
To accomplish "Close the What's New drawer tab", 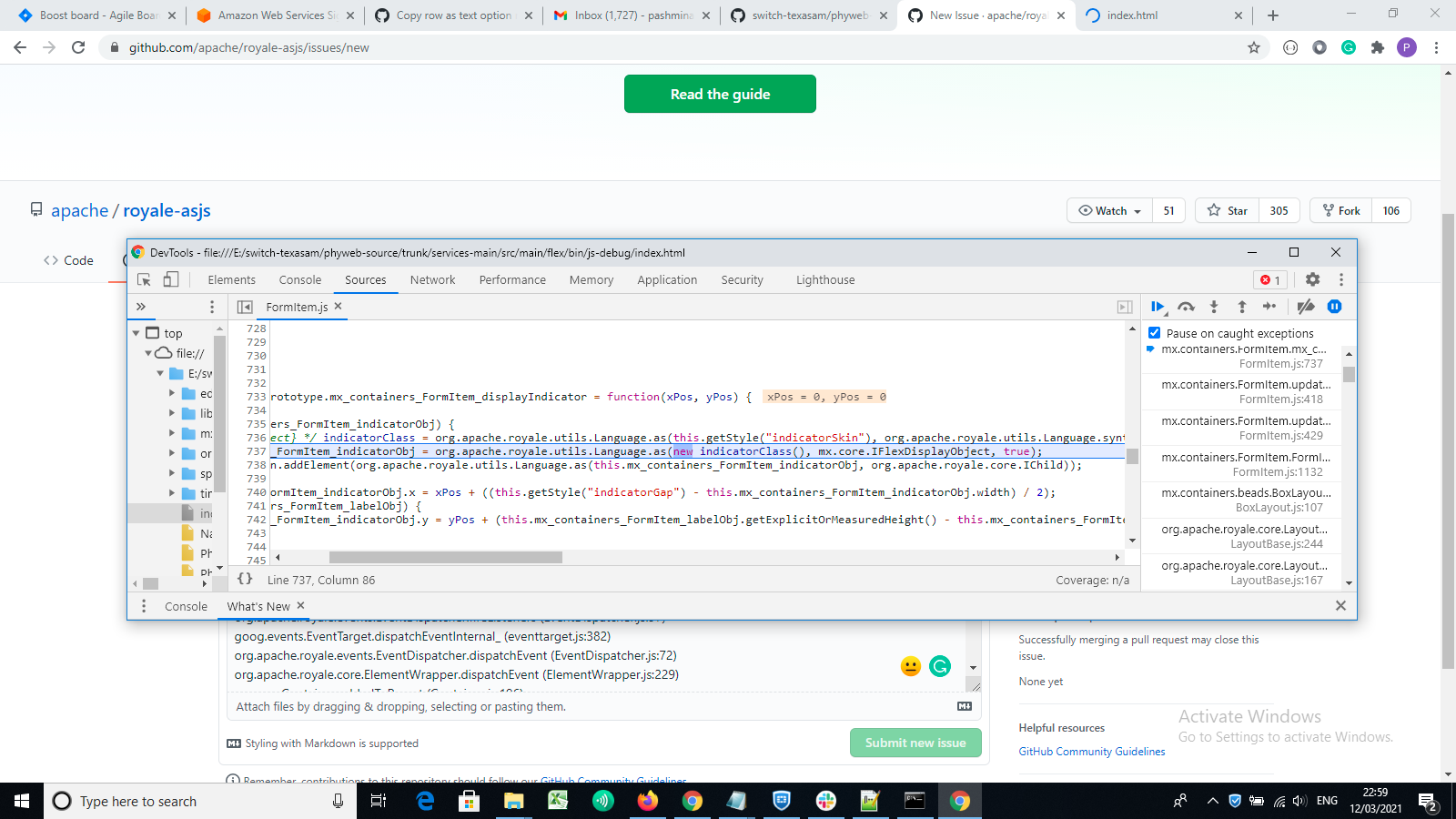I will click(x=300, y=605).
